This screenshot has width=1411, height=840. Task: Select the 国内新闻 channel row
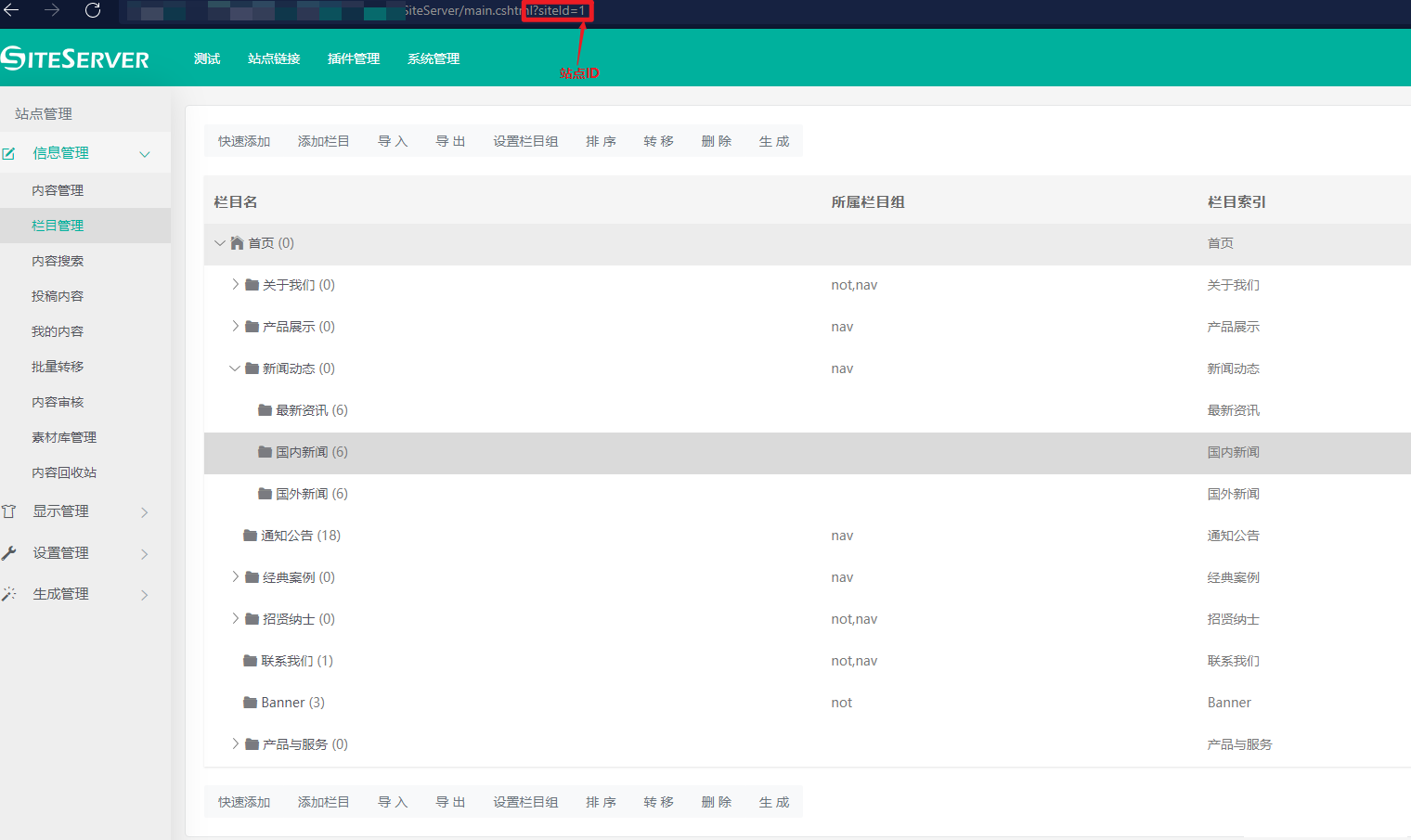[x=302, y=452]
